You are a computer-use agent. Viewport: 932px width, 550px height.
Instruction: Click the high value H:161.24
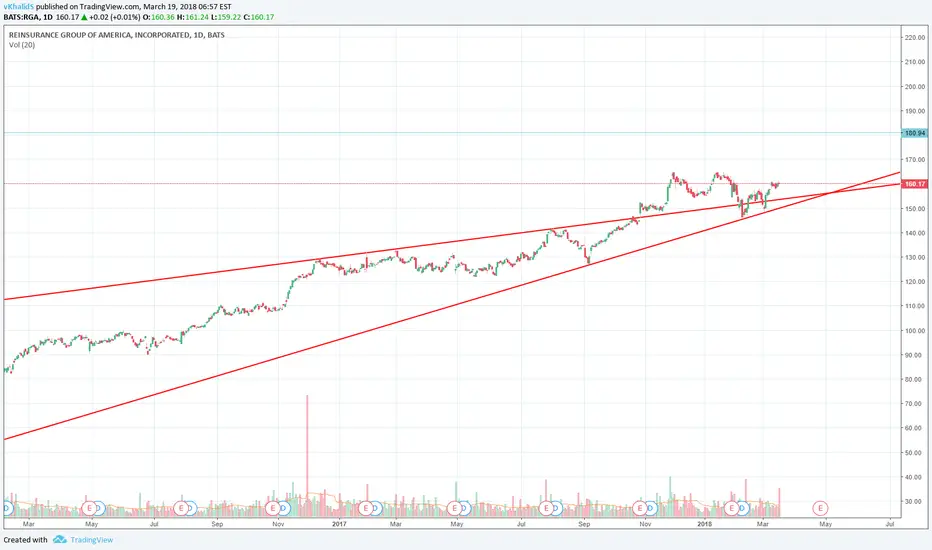pos(193,17)
